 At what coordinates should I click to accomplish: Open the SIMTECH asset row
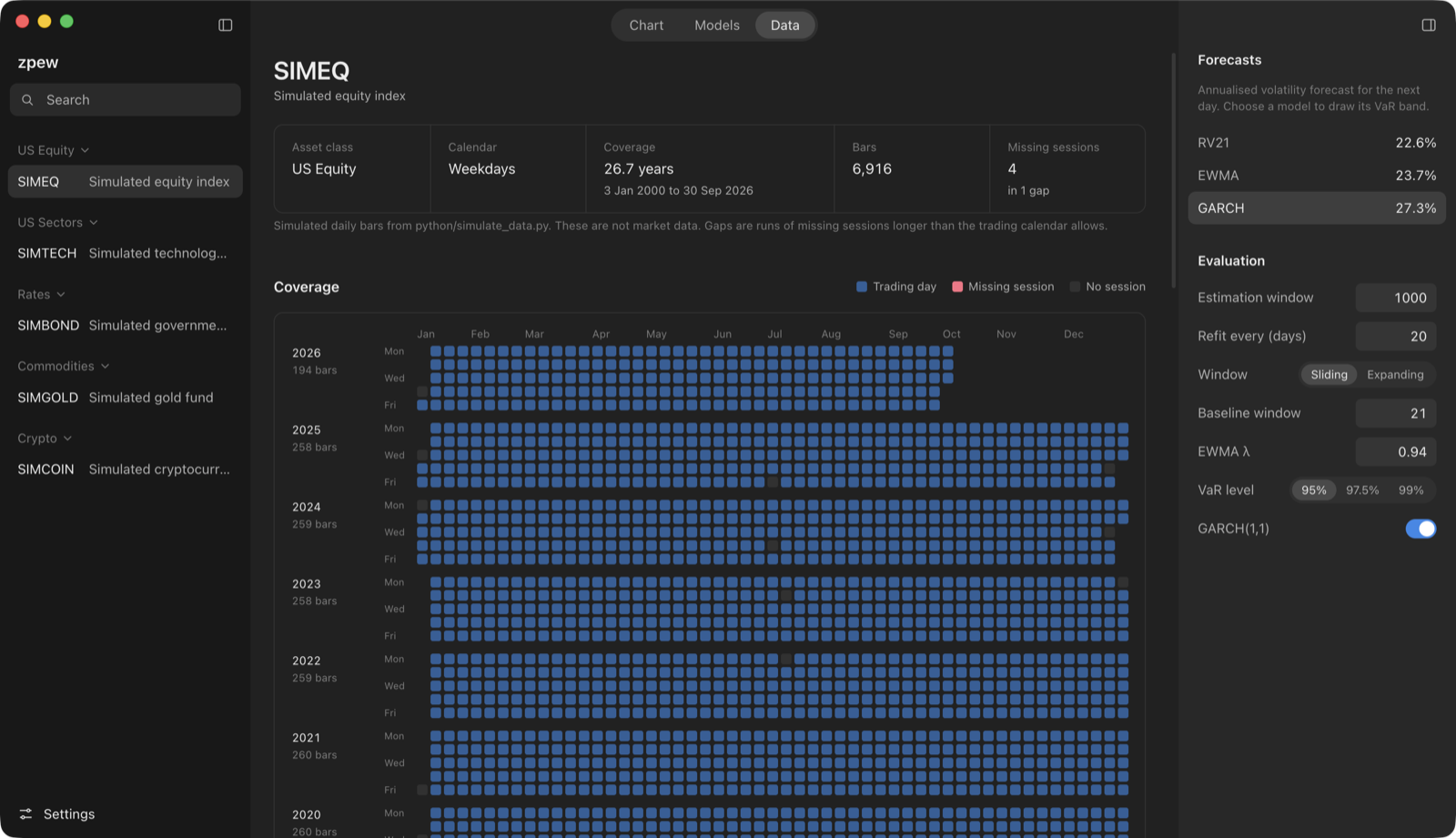coord(126,253)
